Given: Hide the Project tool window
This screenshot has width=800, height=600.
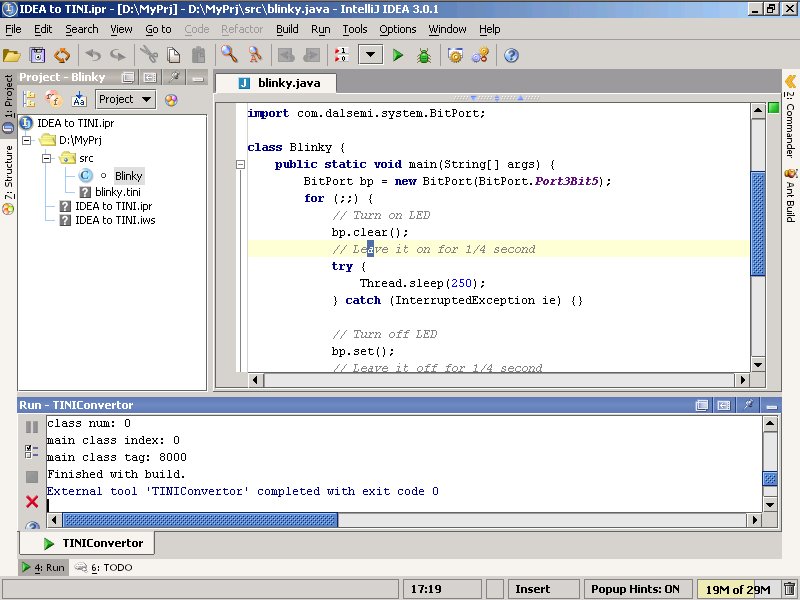Looking at the screenshot, I should click(x=197, y=78).
